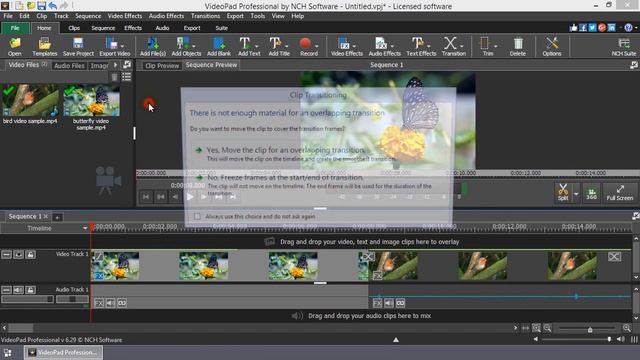Open the Record dropdown arrow

pyautogui.click(x=317, y=46)
